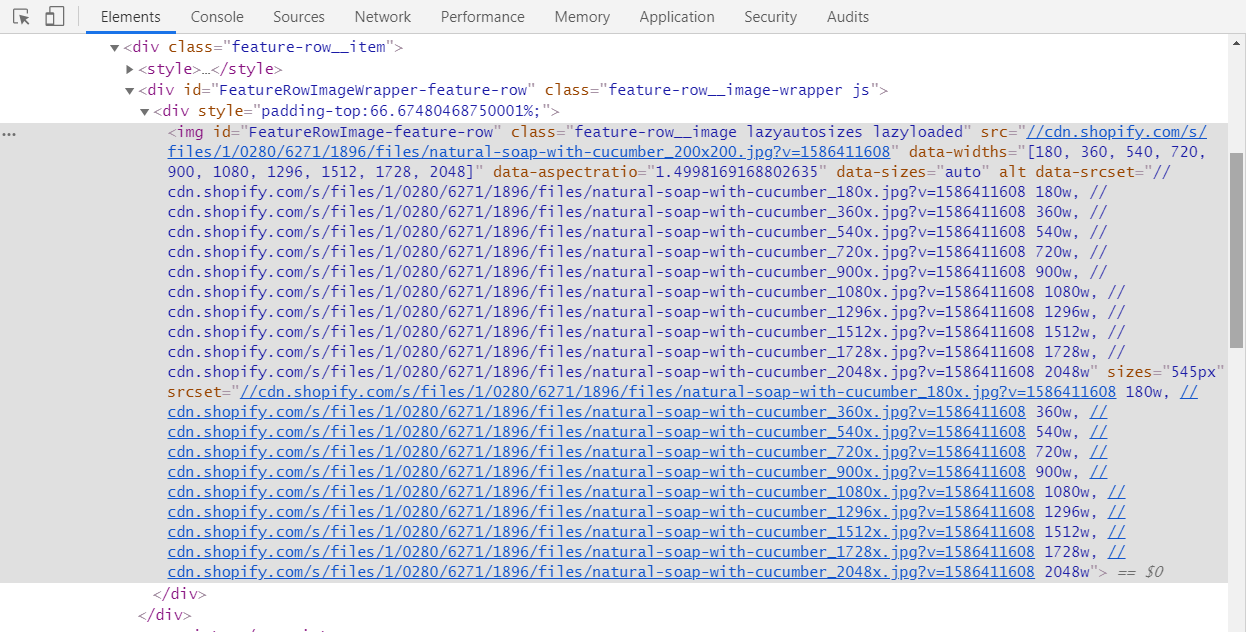Open the Network panel
Viewport: 1246px width, 632px height.
click(382, 16)
